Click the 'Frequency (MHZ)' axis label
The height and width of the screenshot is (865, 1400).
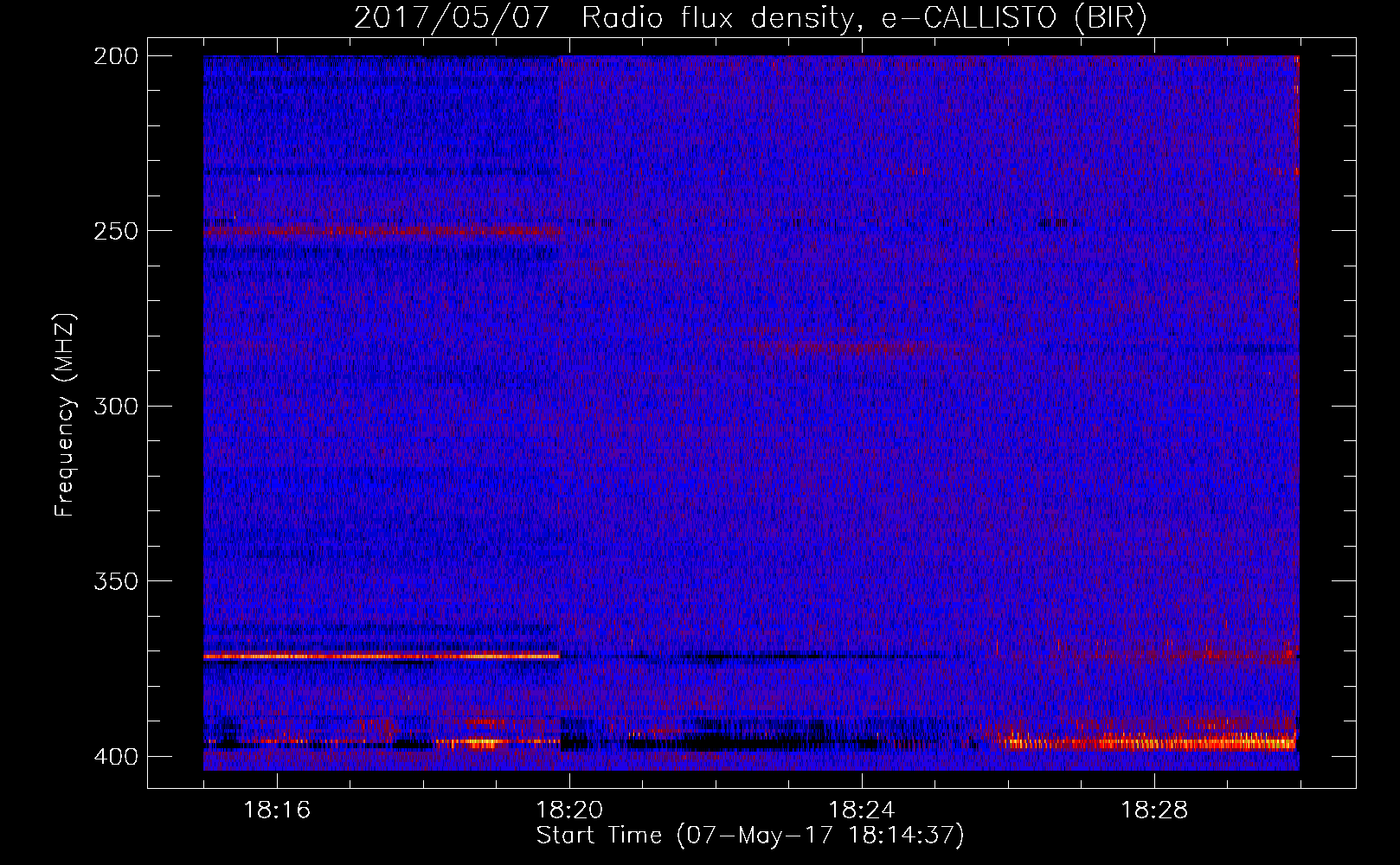tap(65, 415)
